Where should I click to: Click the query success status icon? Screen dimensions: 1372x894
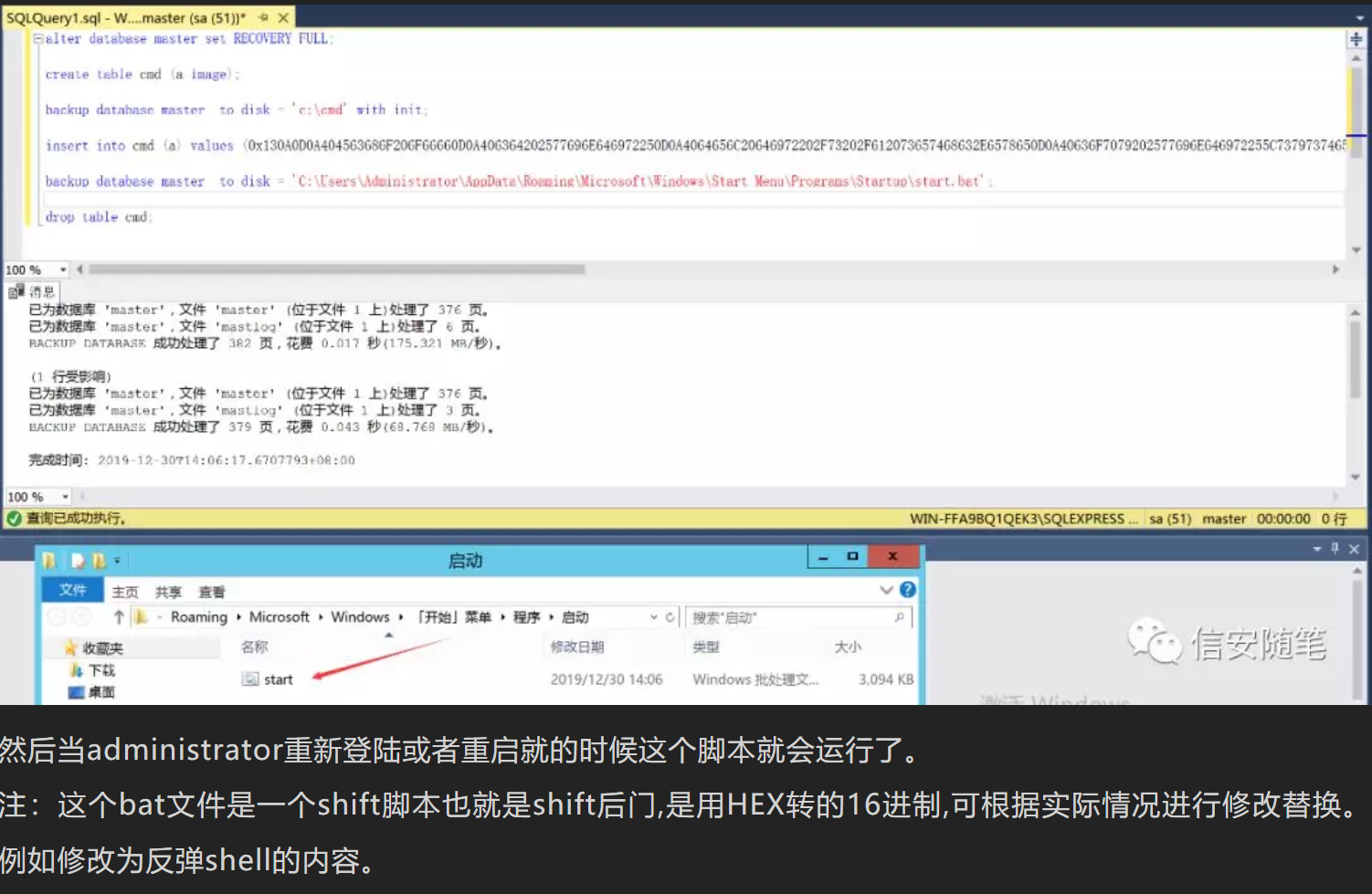[x=14, y=519]
